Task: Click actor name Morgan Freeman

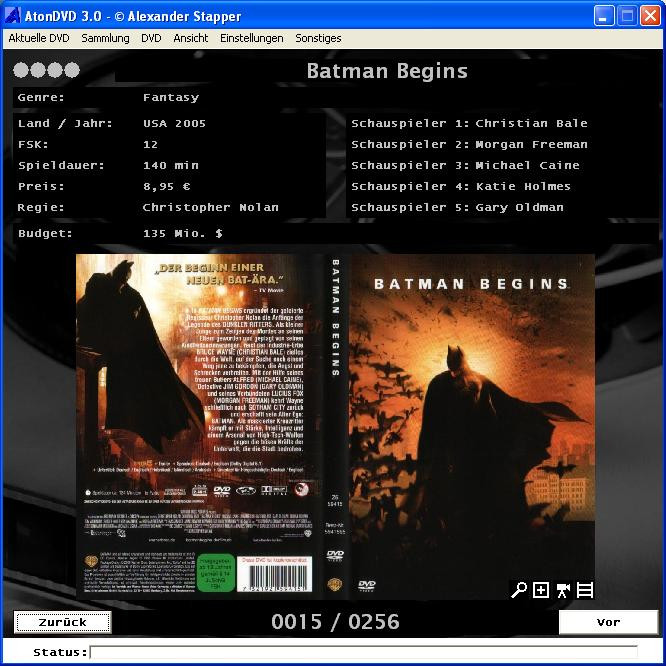Action: point(531,144)
